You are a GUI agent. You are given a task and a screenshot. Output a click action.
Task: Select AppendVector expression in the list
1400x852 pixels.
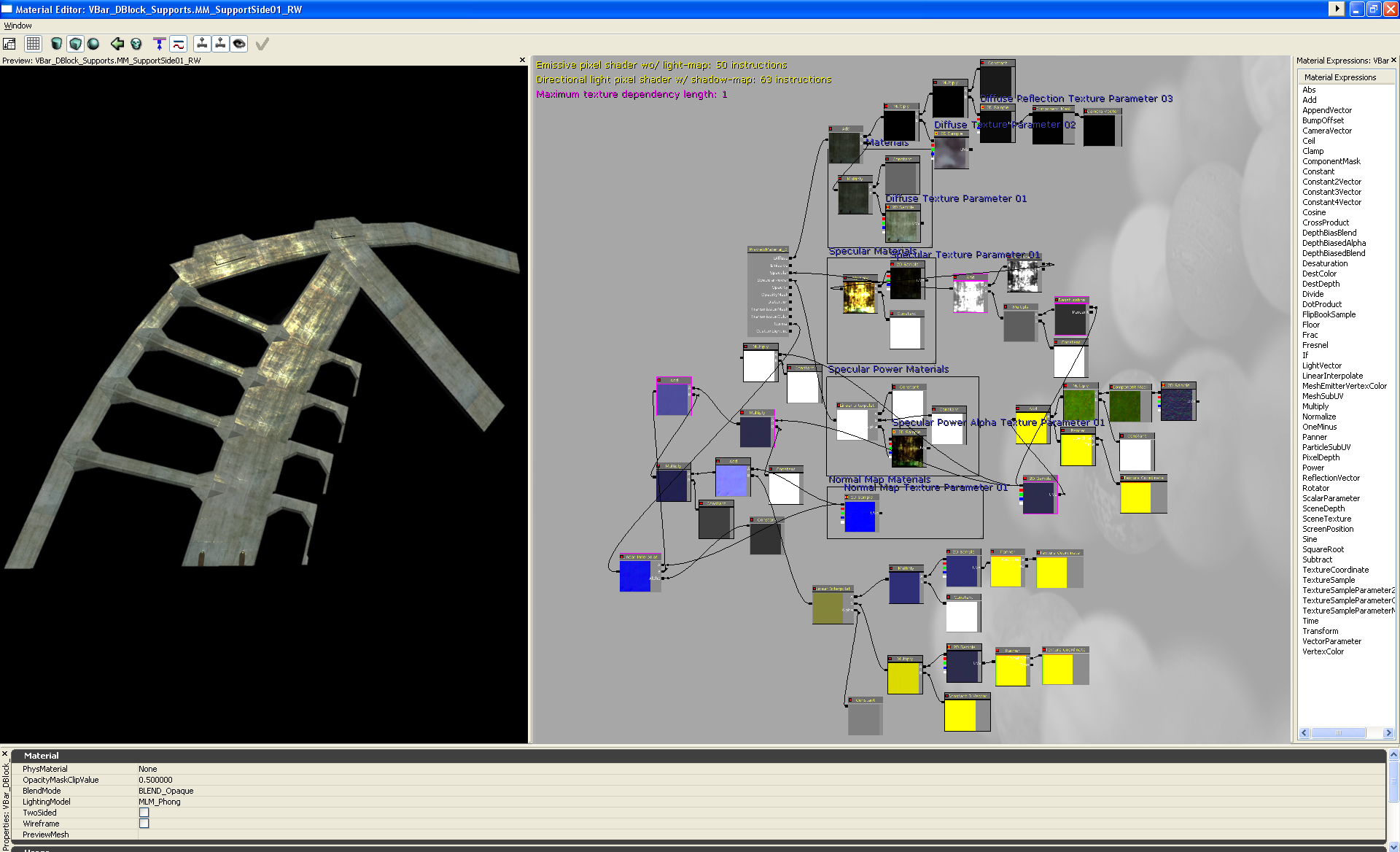pos(1327,110)
